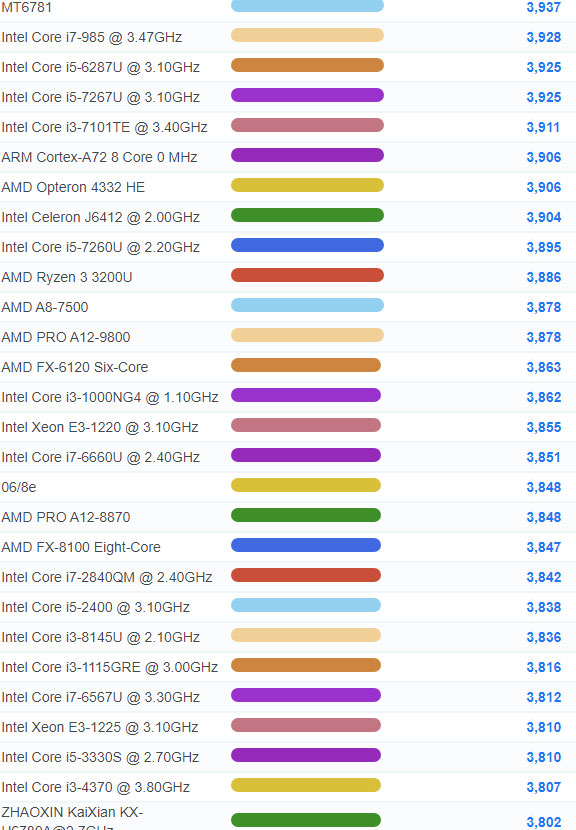Image resolution: width=576 pixels, height=830 pixels.
Task: Open the Intel Core i3-4370 @ 3.80GHz link
Action: (95, 788)
